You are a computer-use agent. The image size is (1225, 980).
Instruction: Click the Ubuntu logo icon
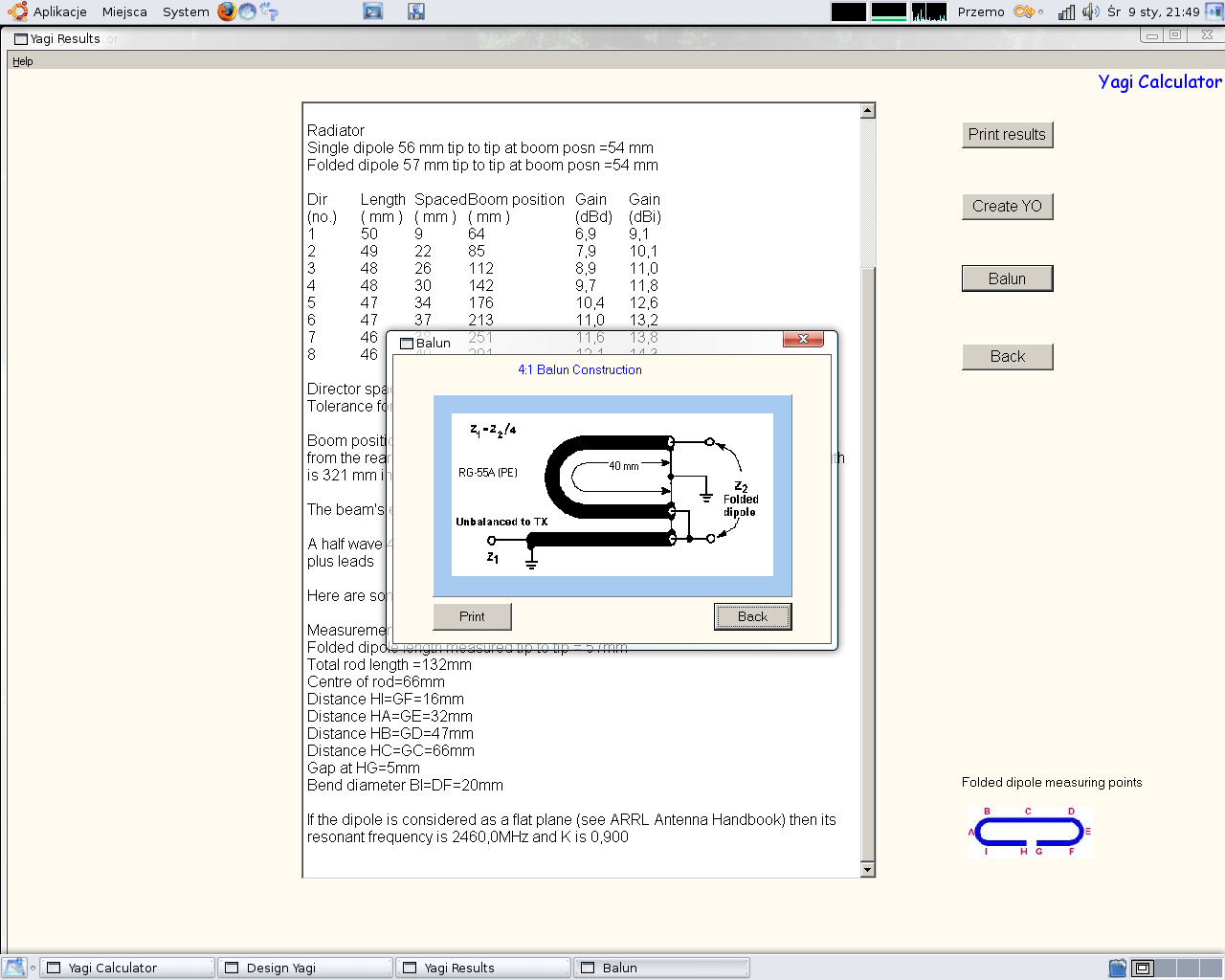pos(17,11)
